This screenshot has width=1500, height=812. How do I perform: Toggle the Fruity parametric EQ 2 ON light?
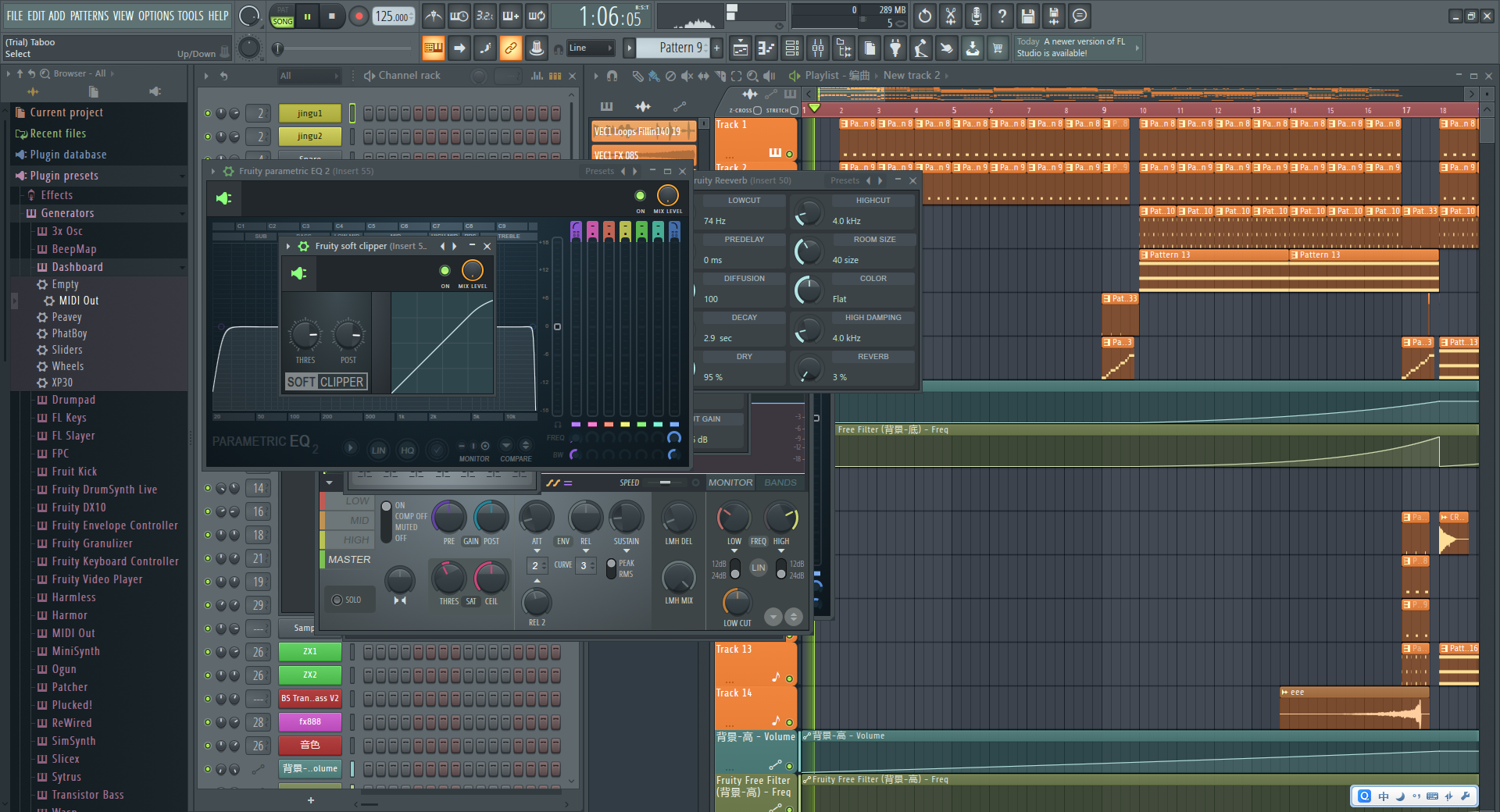pyautogui.click(x=640, y=196)
